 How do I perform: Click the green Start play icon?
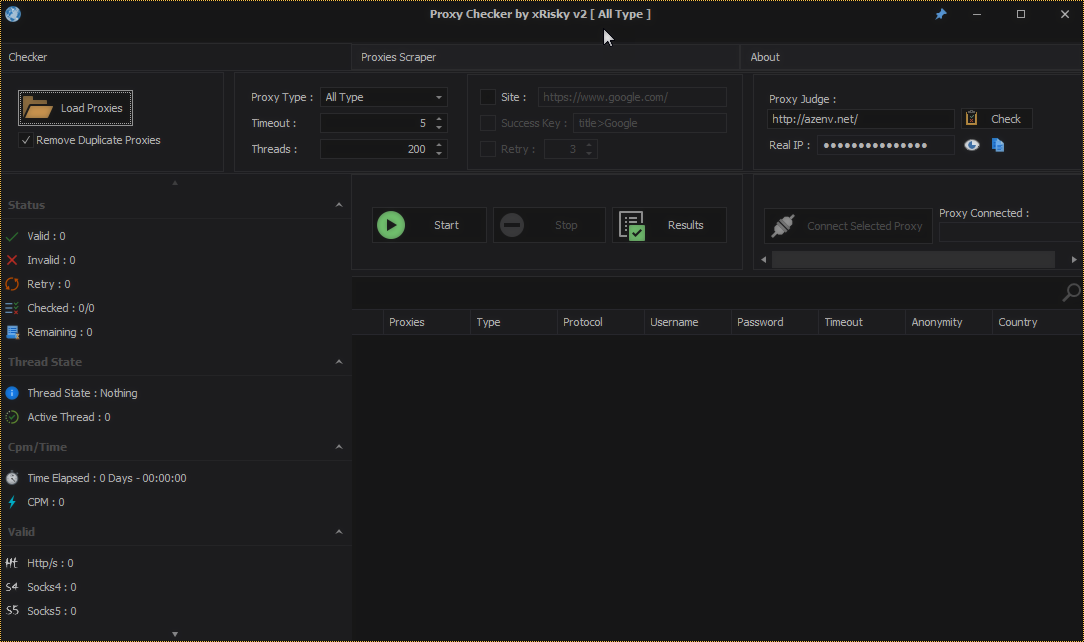point(391,225)
